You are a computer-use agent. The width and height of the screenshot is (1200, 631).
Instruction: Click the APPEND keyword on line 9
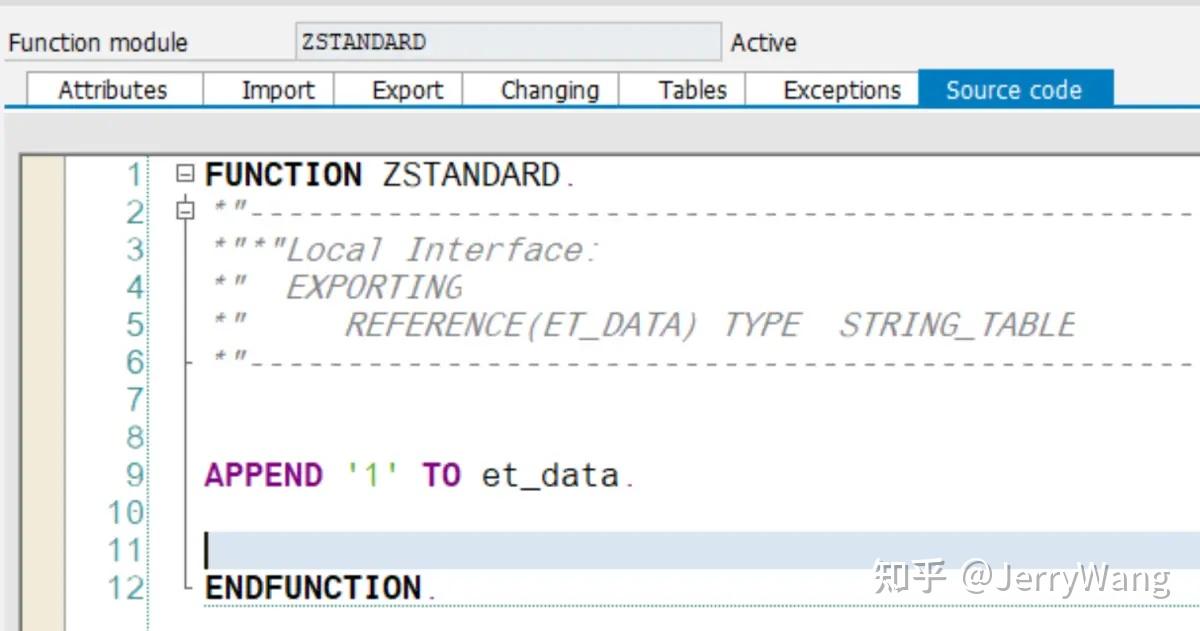264,475
